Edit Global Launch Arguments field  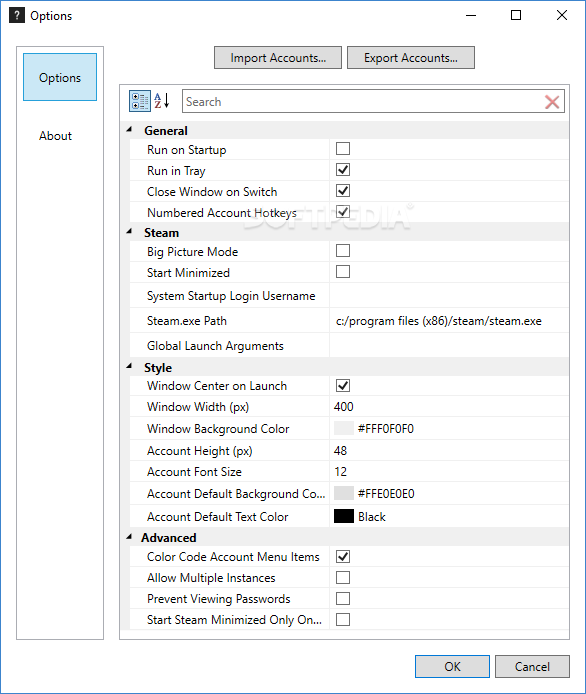point(449,345)
